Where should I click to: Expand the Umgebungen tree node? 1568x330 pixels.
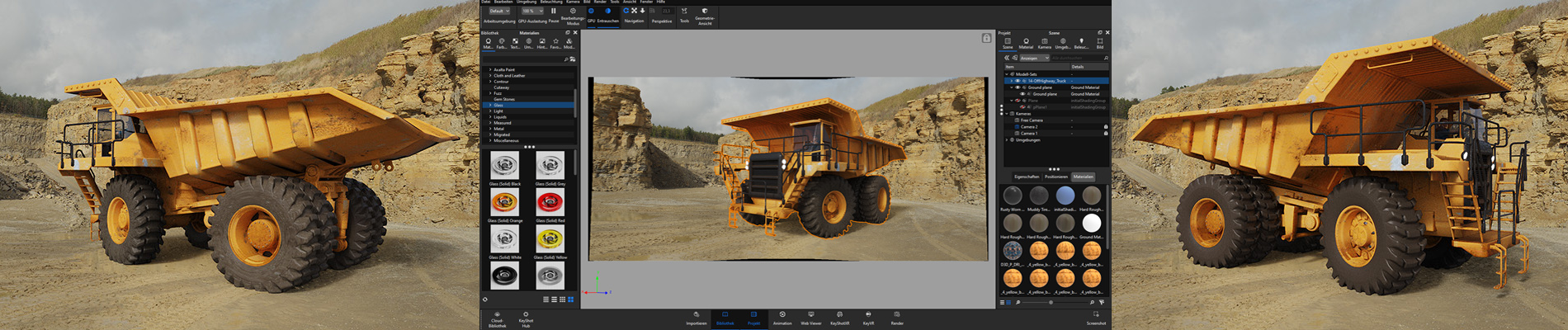pos(1007,140)
